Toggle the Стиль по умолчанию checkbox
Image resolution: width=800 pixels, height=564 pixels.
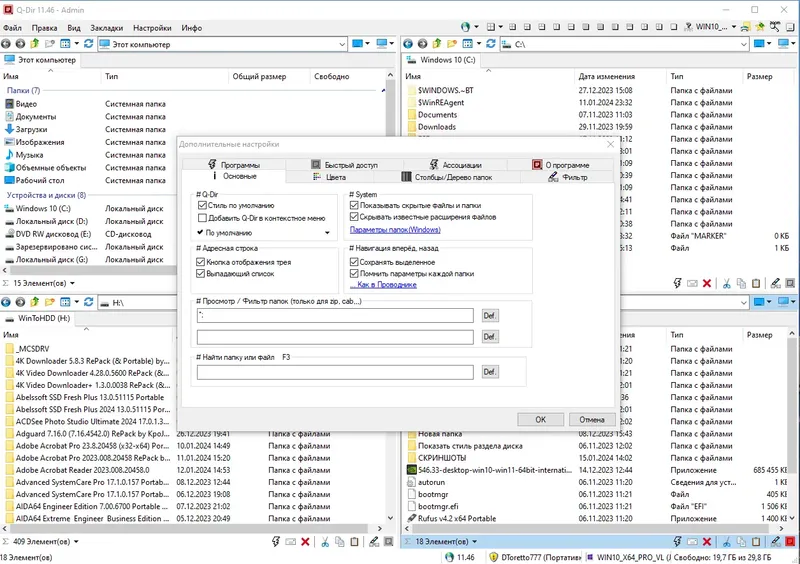(x=202, y=205)
